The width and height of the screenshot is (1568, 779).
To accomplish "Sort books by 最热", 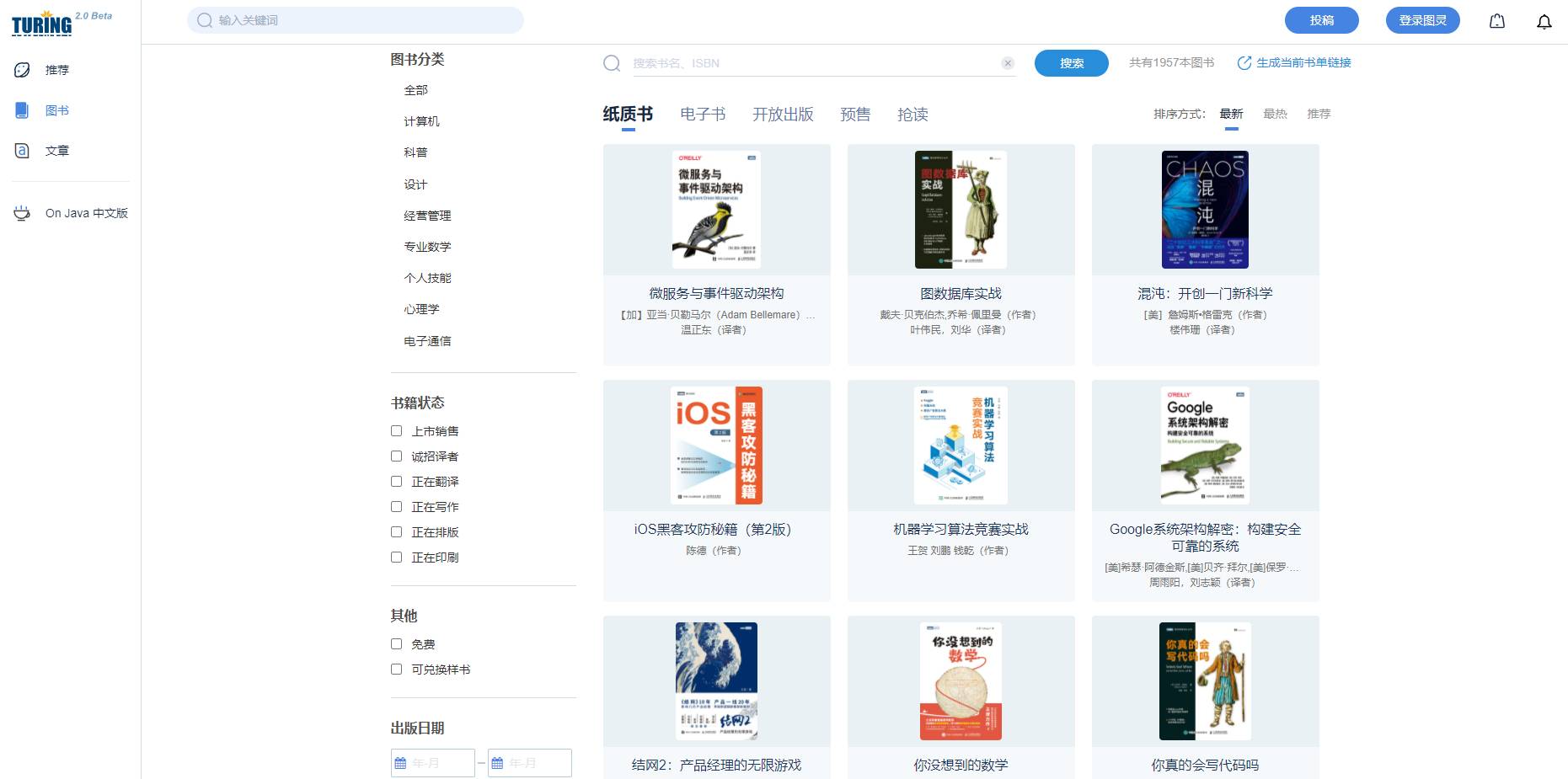I will point(1275,114).
